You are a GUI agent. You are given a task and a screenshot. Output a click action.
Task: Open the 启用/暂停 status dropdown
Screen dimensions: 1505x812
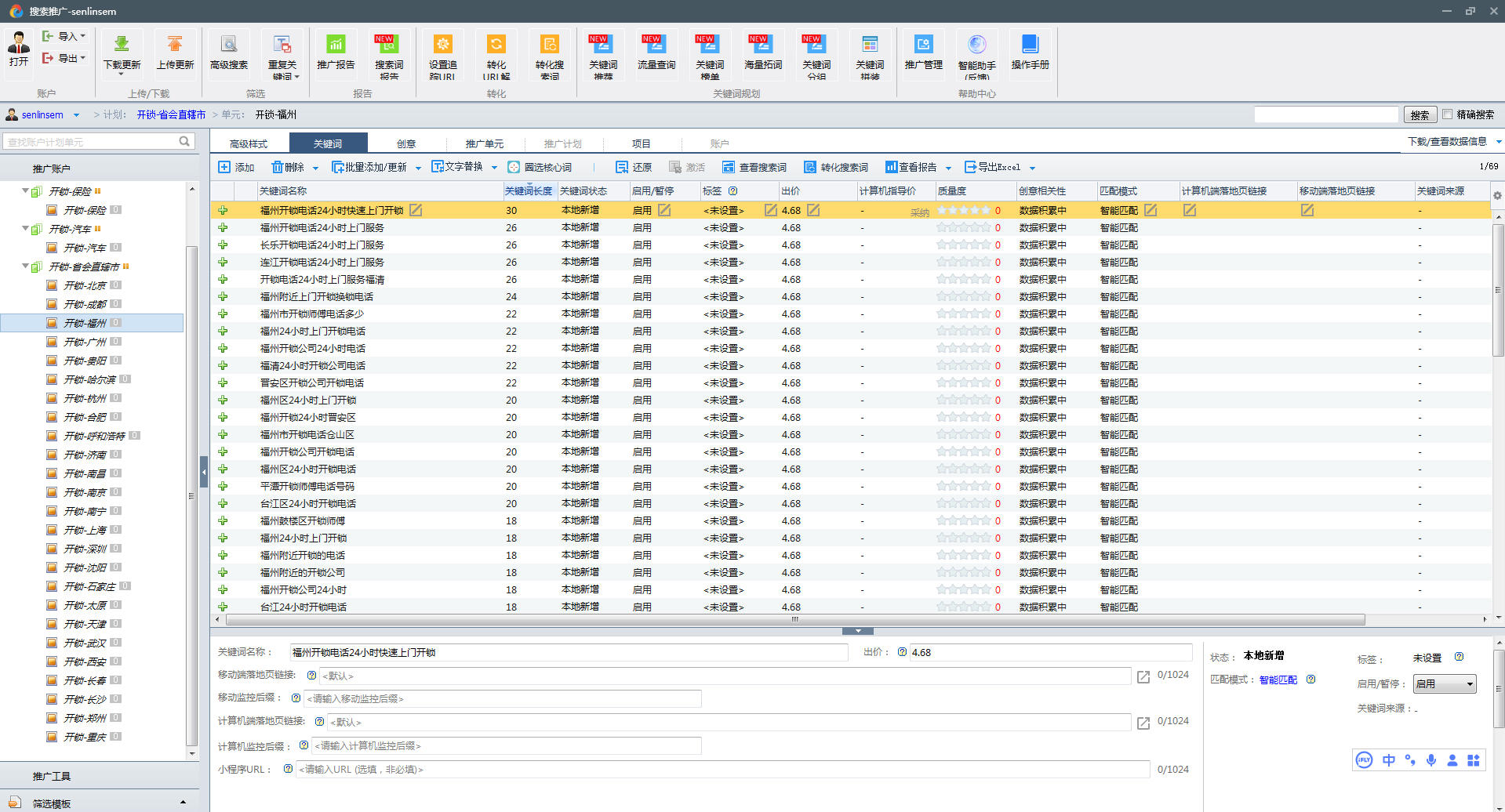[1444, 684]
